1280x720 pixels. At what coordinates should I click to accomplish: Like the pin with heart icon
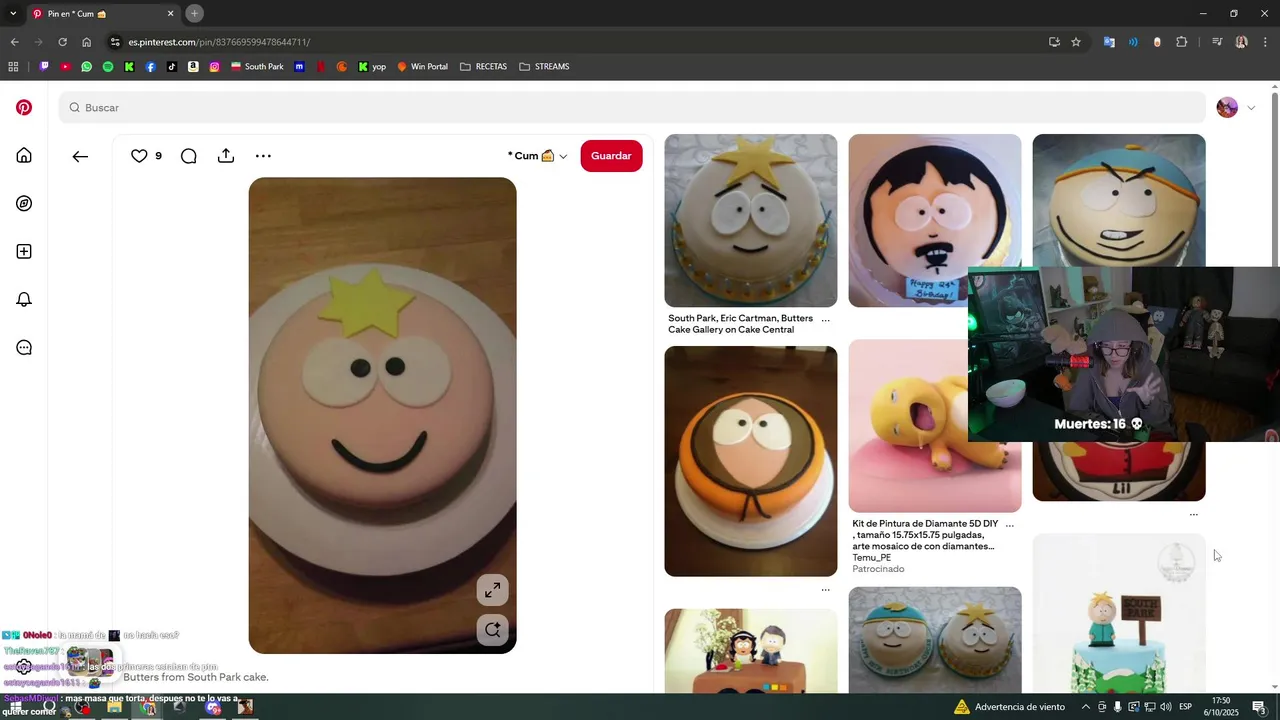[x=139, y=156]
